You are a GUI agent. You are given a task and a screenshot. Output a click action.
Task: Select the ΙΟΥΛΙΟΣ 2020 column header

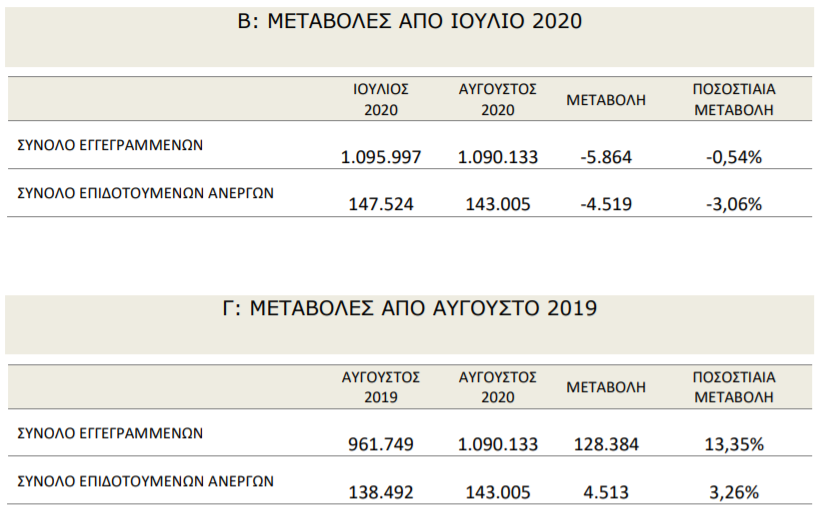[x=381, y=100]
